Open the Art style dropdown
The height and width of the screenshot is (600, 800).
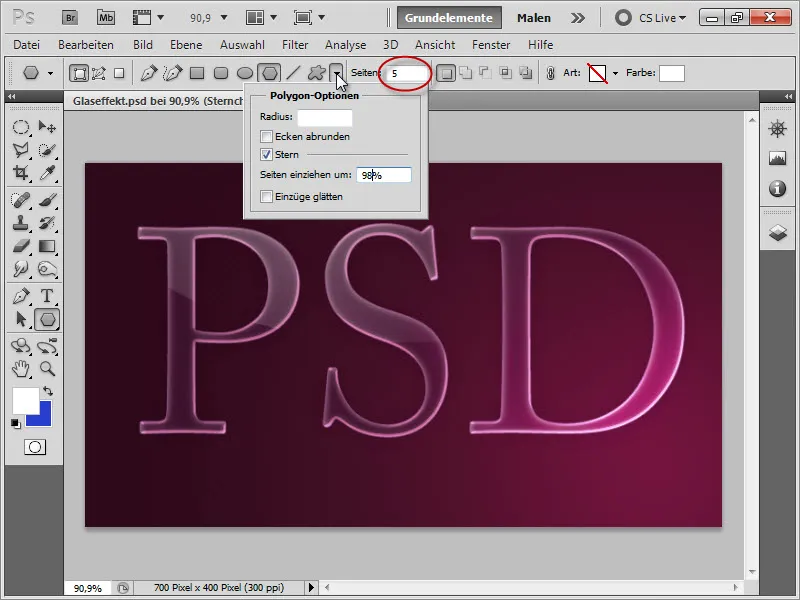(x=611, y=71)
